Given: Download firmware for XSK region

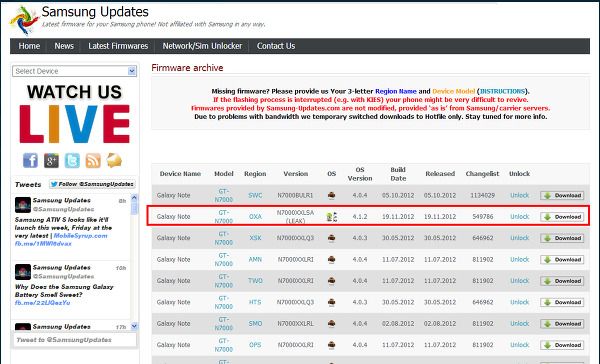Looking at the screenshot, I should (x=562, y=238).
